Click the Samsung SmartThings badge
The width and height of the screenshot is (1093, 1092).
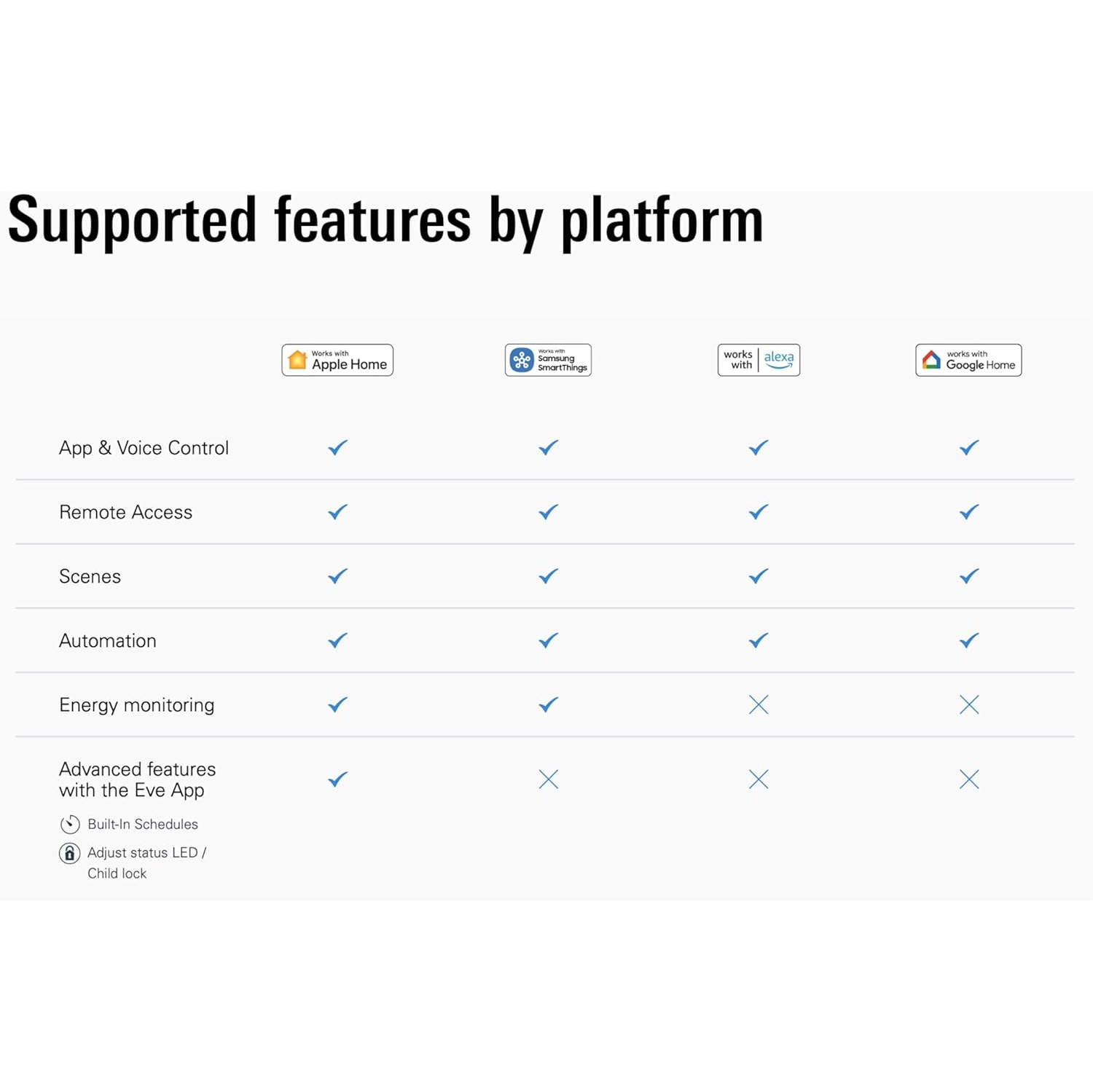pyautogui.click(x=548, y=360)
